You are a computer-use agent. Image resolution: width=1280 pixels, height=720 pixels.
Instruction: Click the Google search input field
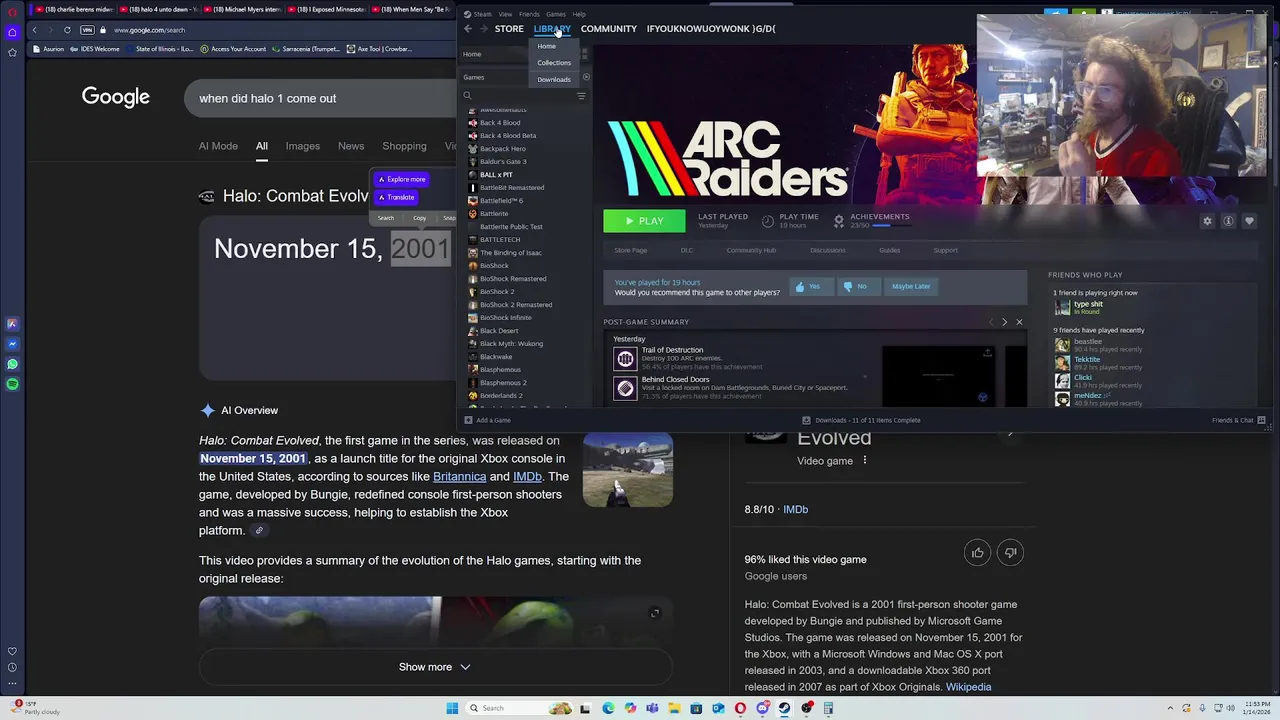[x=320, y=98]
